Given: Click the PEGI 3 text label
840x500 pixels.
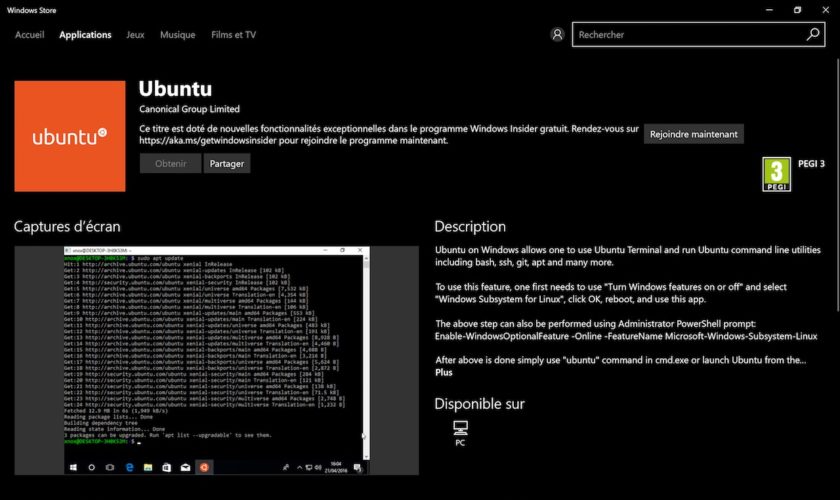Looking at the screenshot, I should (811, 163).
